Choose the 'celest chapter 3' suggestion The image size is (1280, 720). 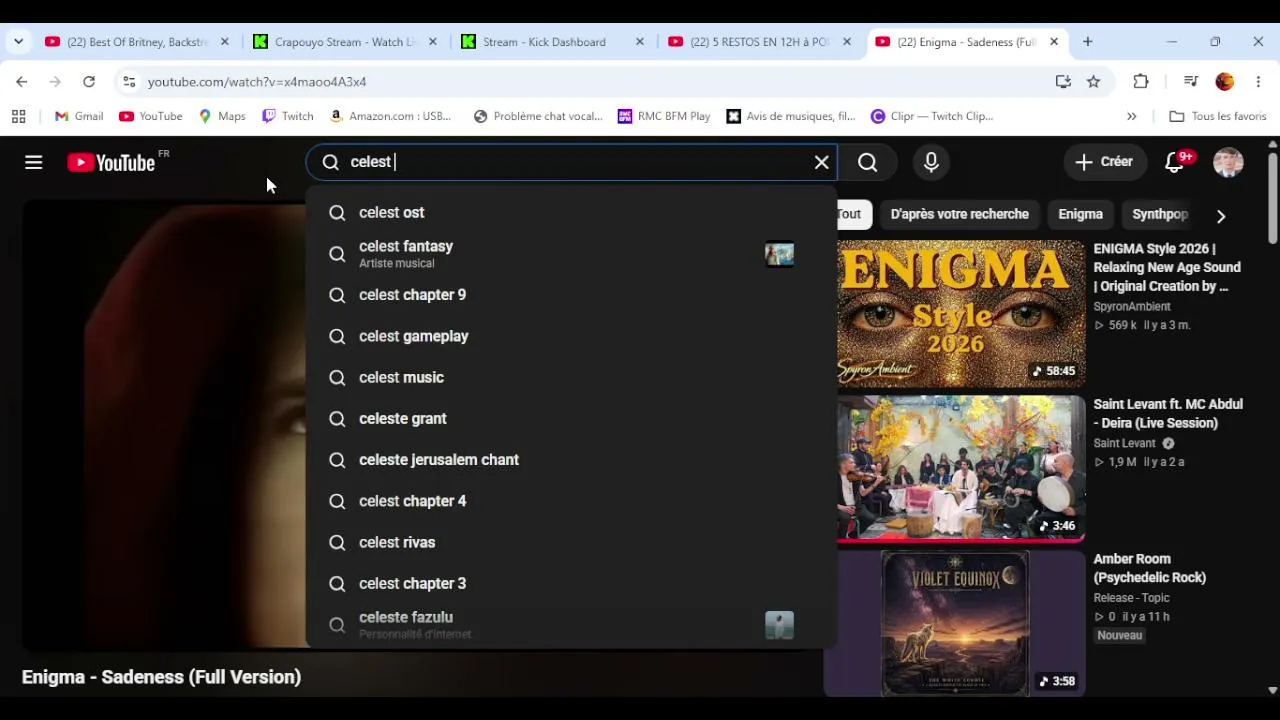571,583
